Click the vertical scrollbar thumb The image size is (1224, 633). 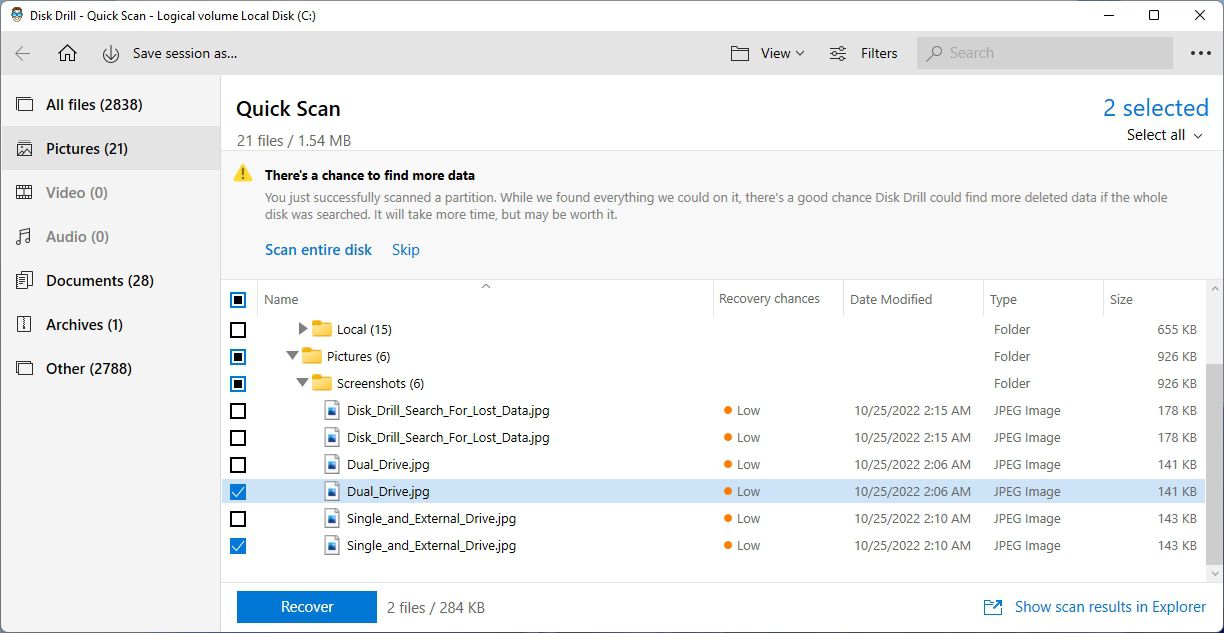pyautogui.click(x=1214, y=463)
